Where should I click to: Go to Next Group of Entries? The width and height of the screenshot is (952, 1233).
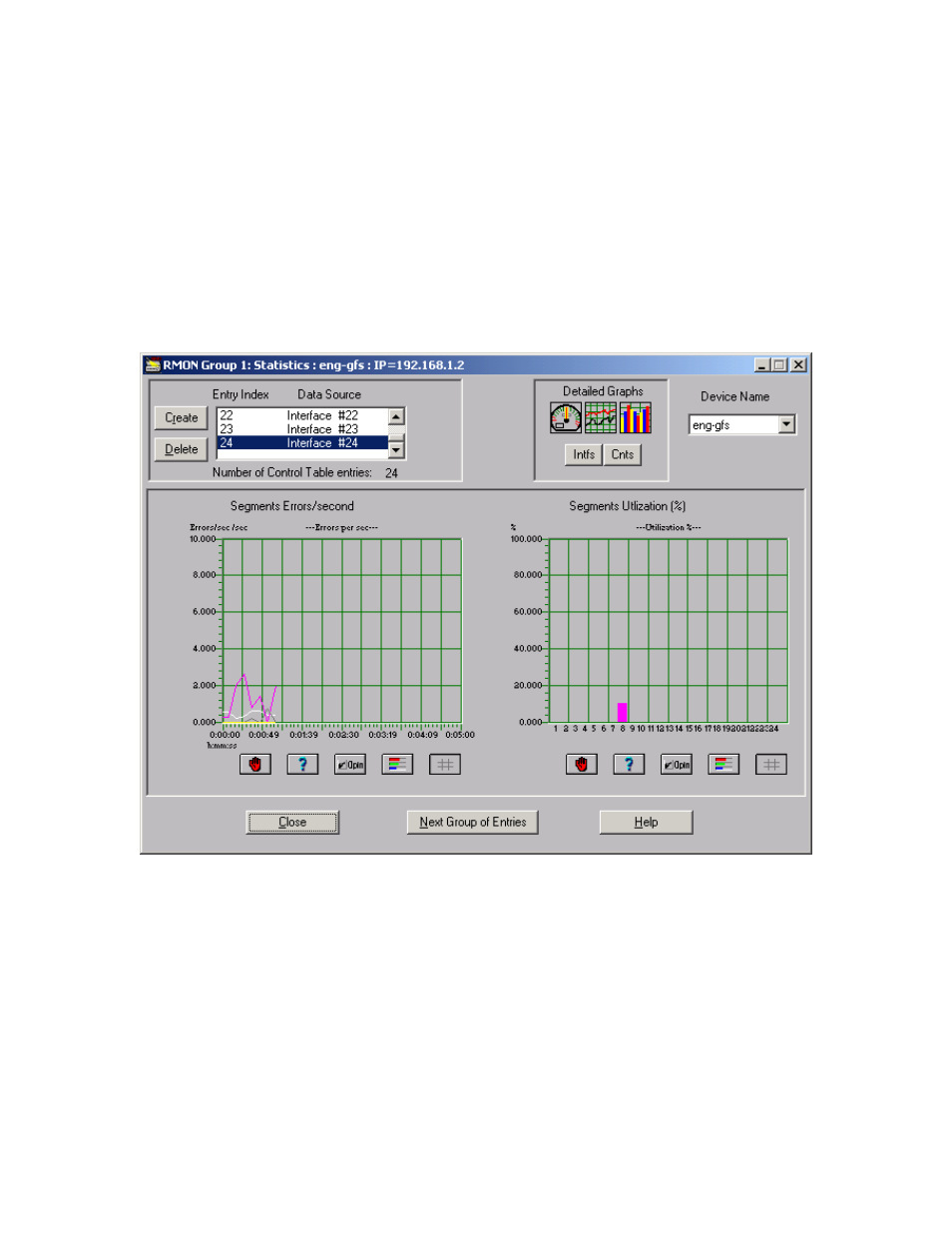pos(473,823)
